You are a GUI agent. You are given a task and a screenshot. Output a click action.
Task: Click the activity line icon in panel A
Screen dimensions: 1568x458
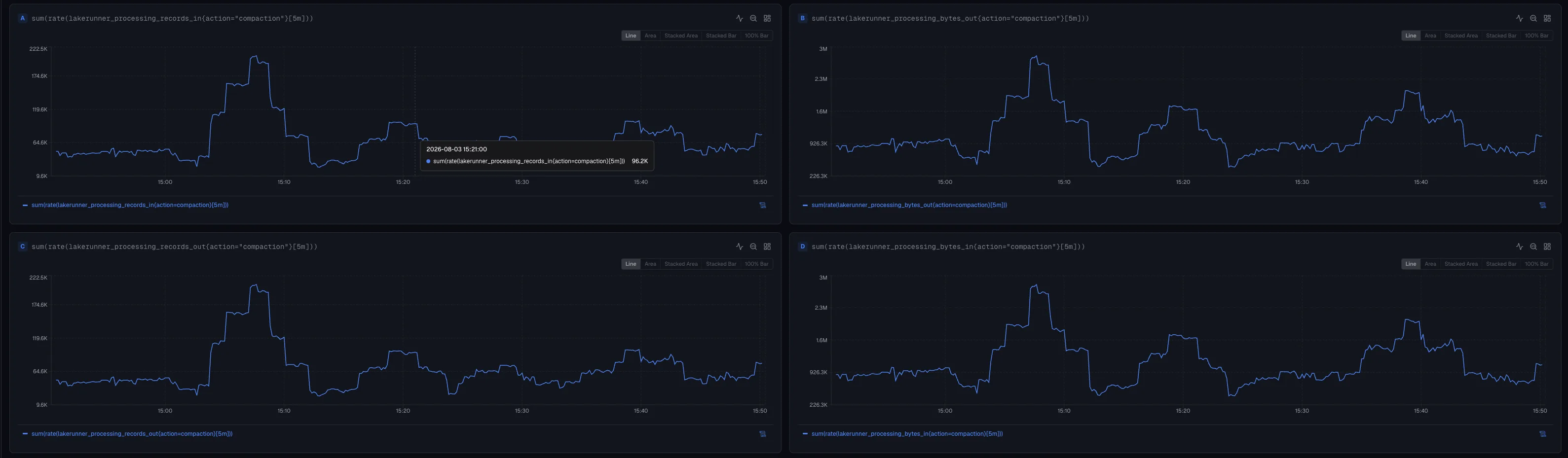739,18
